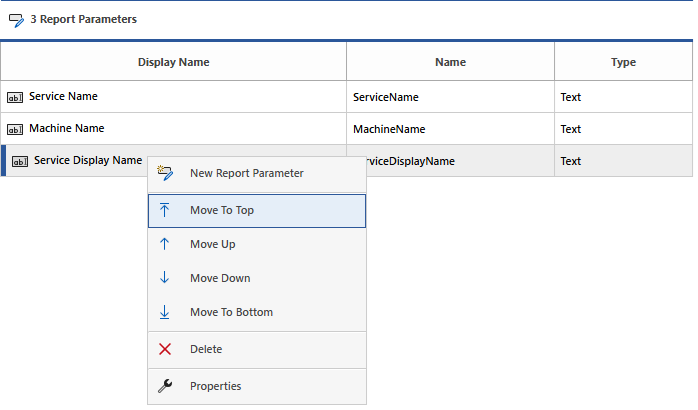Click the Name column header
Screen dimensions: 698x410
point(450,62)
